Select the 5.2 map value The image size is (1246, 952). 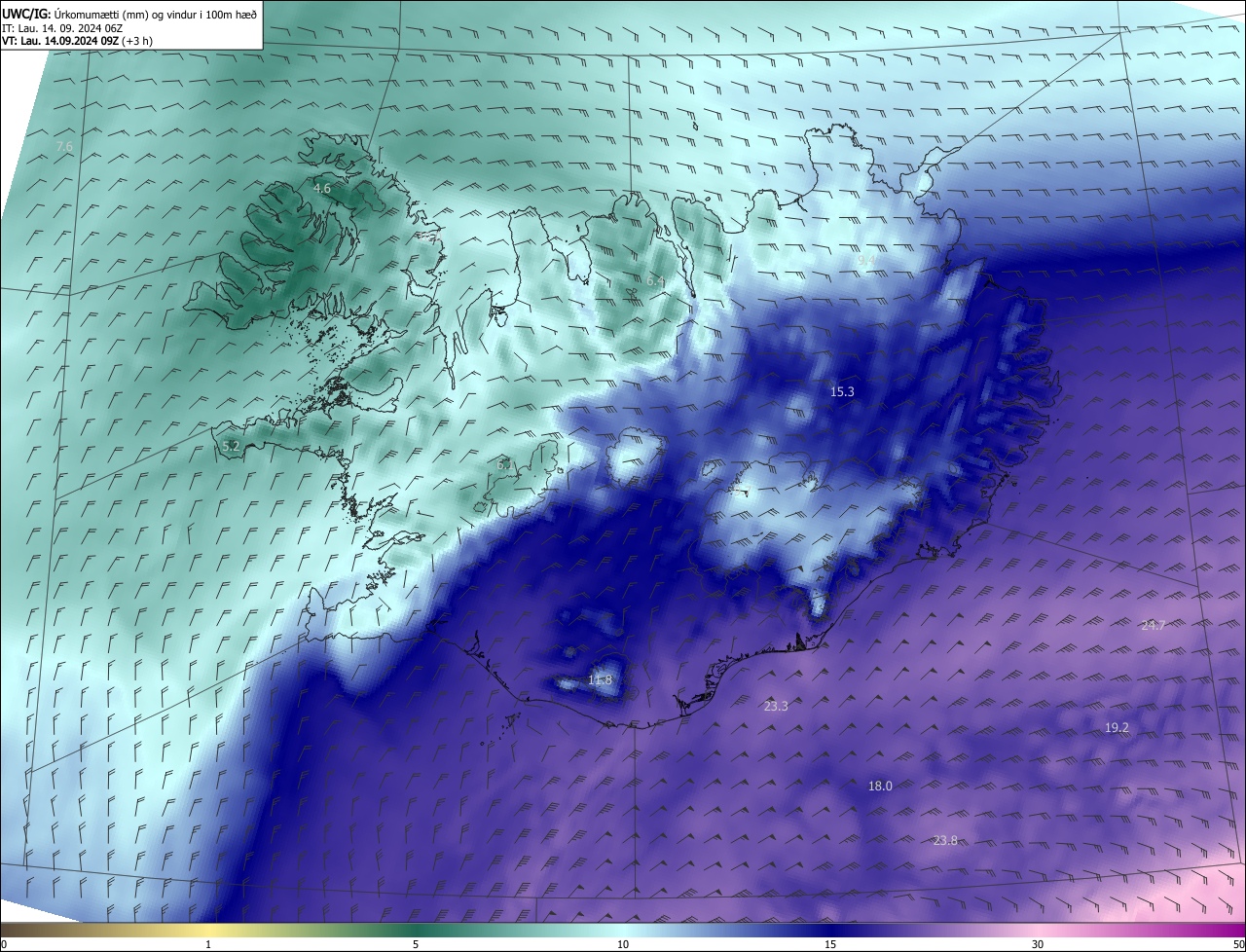pyautogui.click(x=231, y=446)
